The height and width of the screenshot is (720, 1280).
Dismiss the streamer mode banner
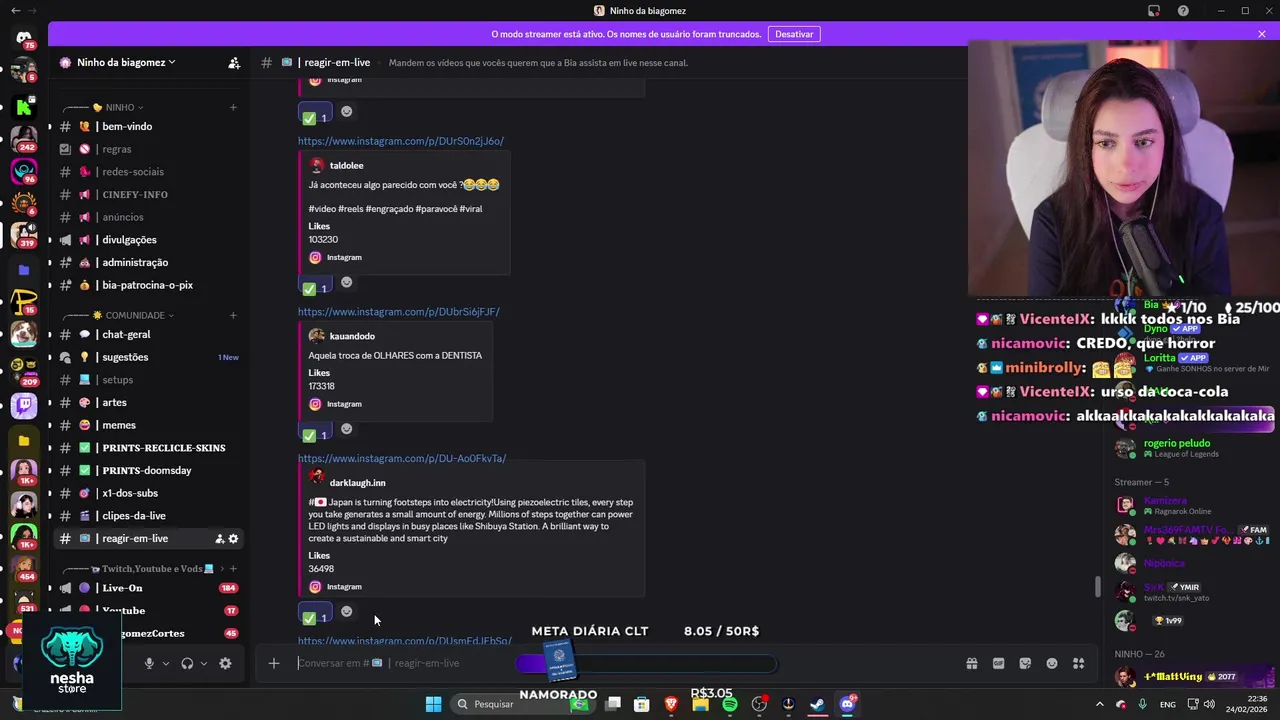point(1262,34)
